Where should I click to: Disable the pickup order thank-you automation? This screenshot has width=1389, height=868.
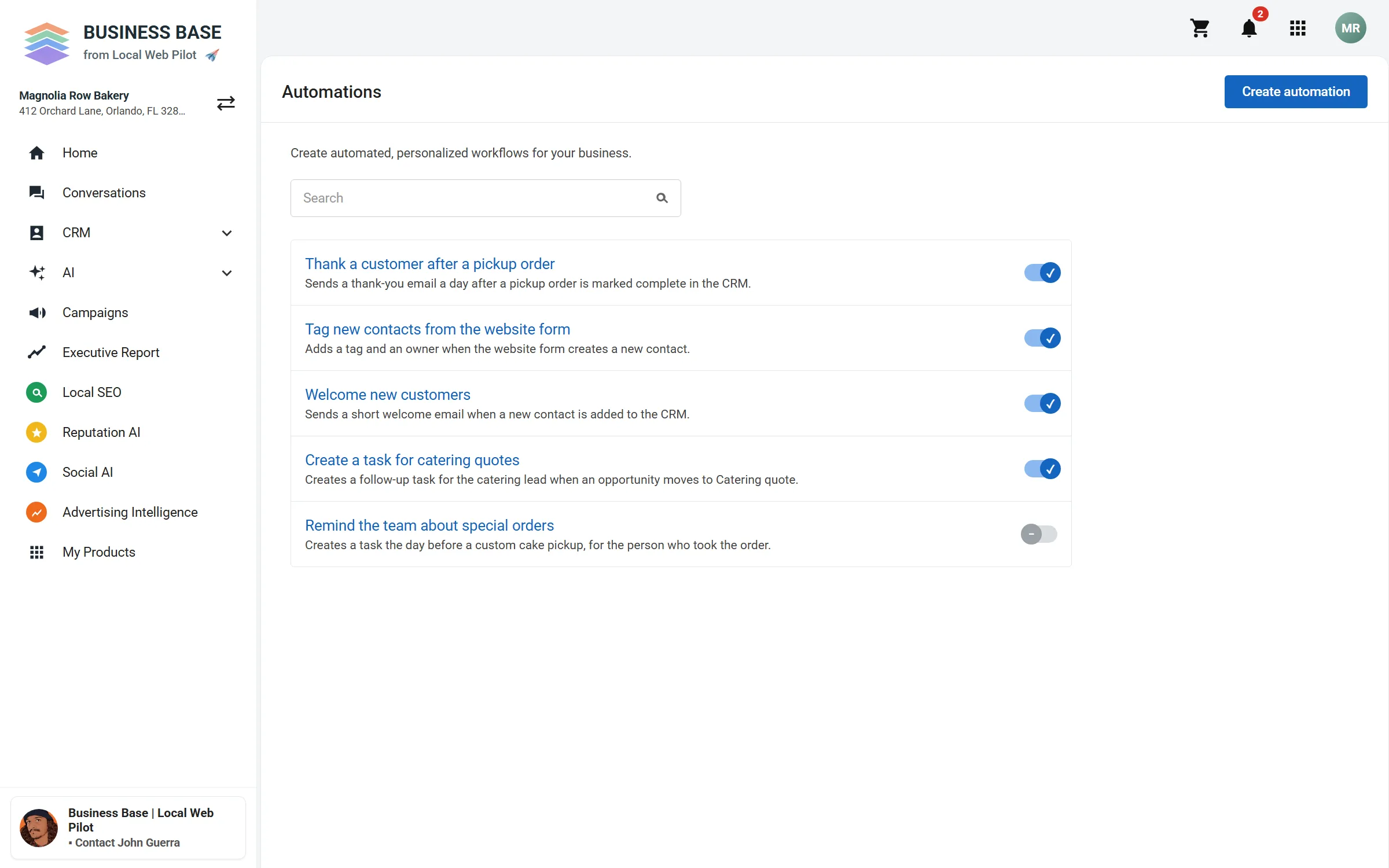coord(1042,273)
